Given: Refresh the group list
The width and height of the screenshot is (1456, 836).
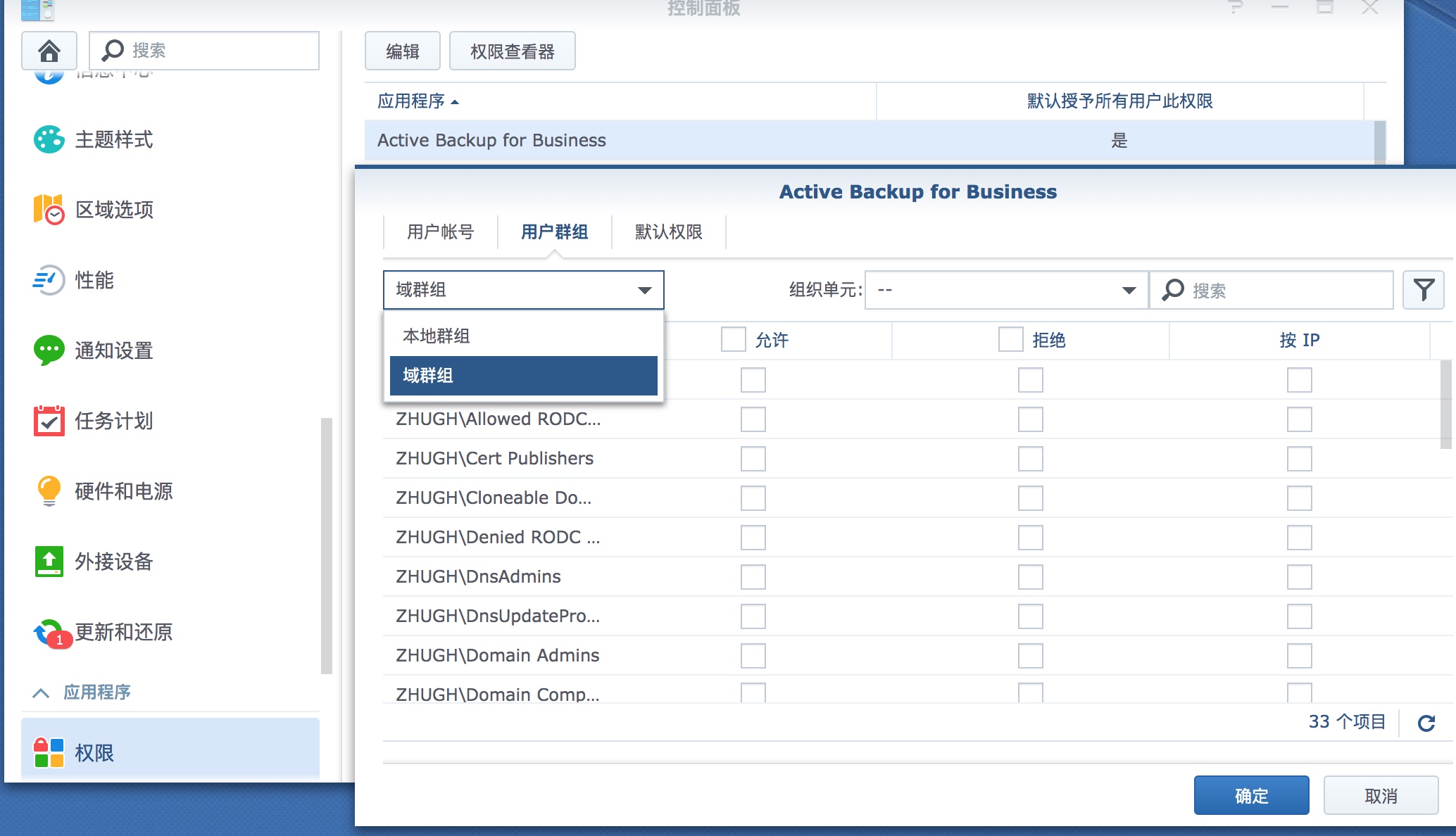Looking at the screenshot, I should click(x=1426, y=723).
